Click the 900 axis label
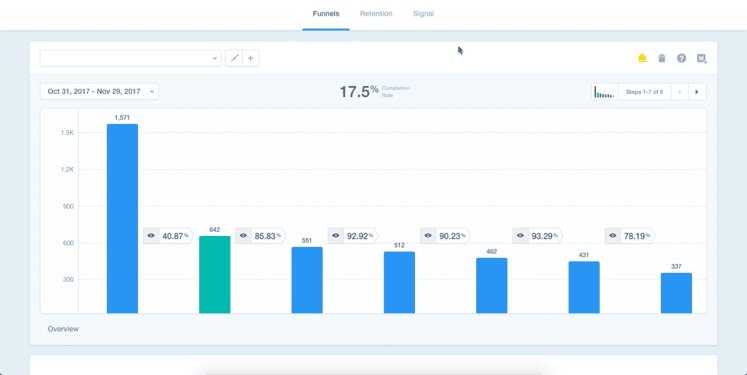The image size is (747, 375). coord(68,206)
